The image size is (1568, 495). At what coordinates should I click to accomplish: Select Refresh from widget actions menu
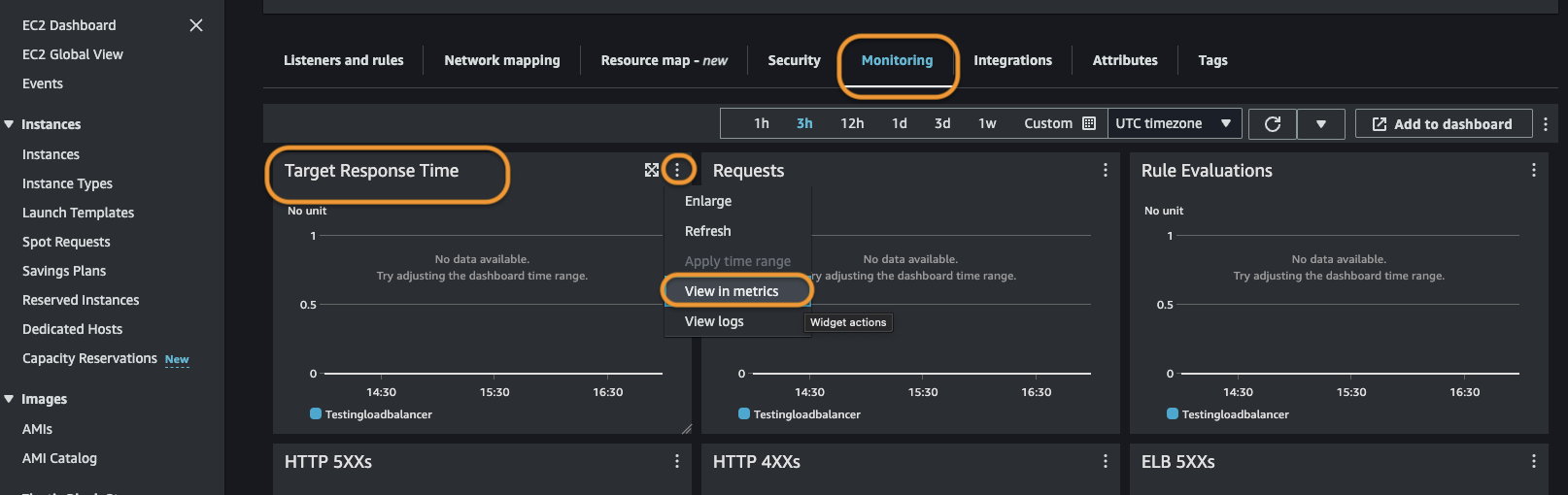tap(708, 231)
